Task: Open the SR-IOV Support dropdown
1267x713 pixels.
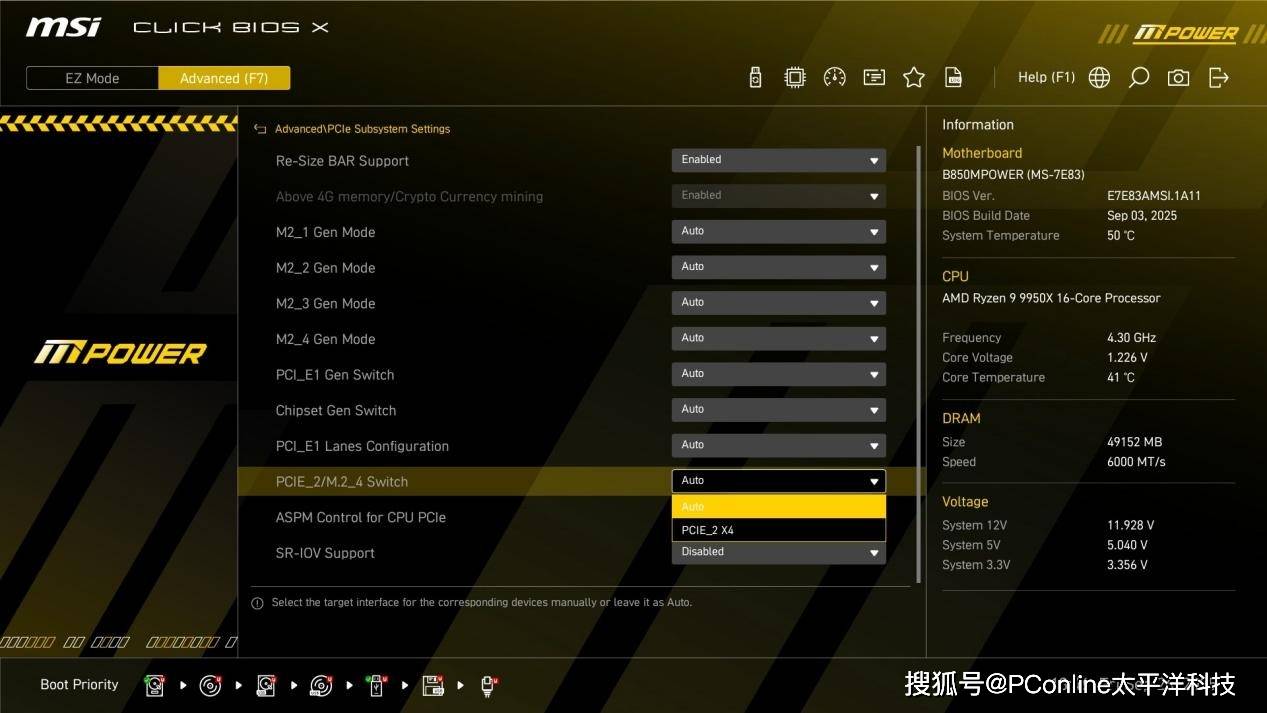Action: point(779,553)
